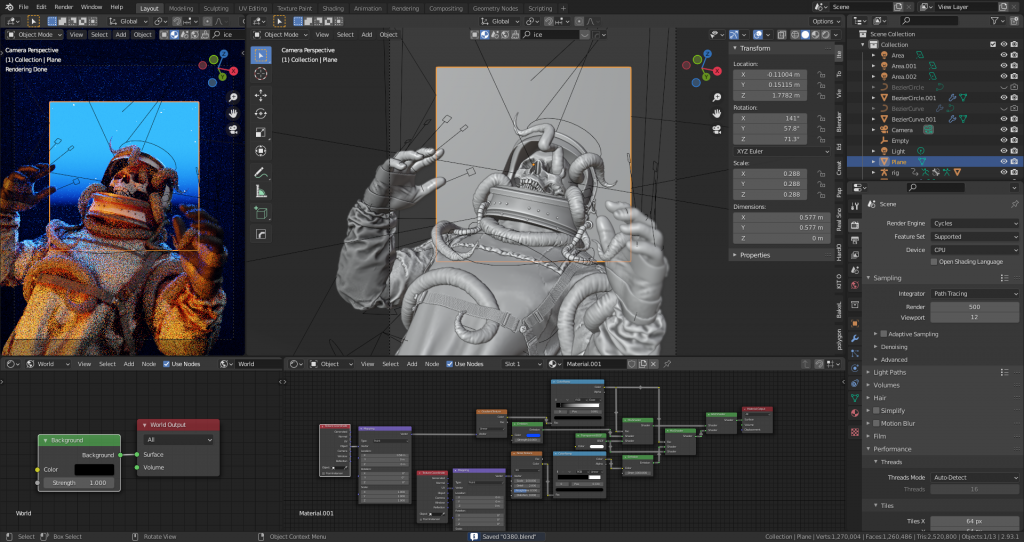The height and width of the screenshot is (542, 1024).
Task: Open the XYZ Euler rotation mode dropdown
Action: 781,151
